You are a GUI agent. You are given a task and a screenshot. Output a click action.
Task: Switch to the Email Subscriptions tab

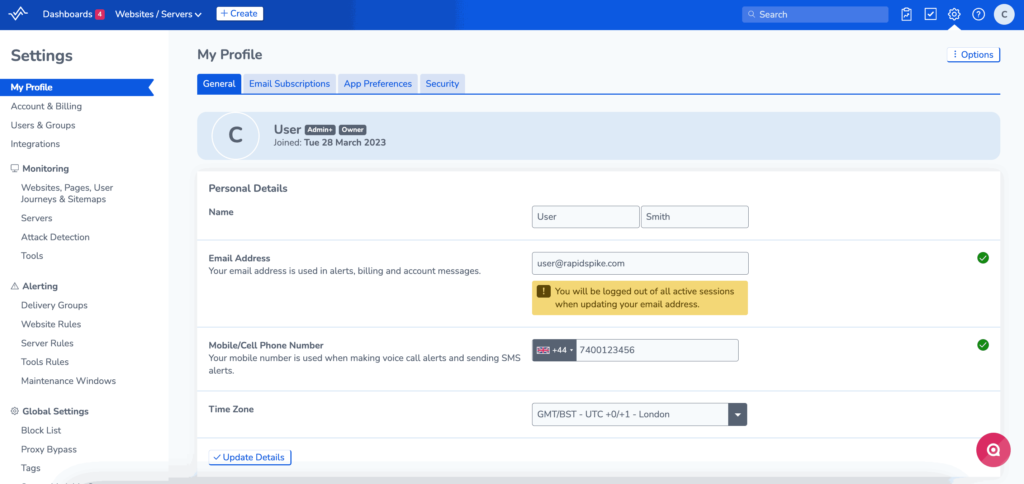click(289, 84)
